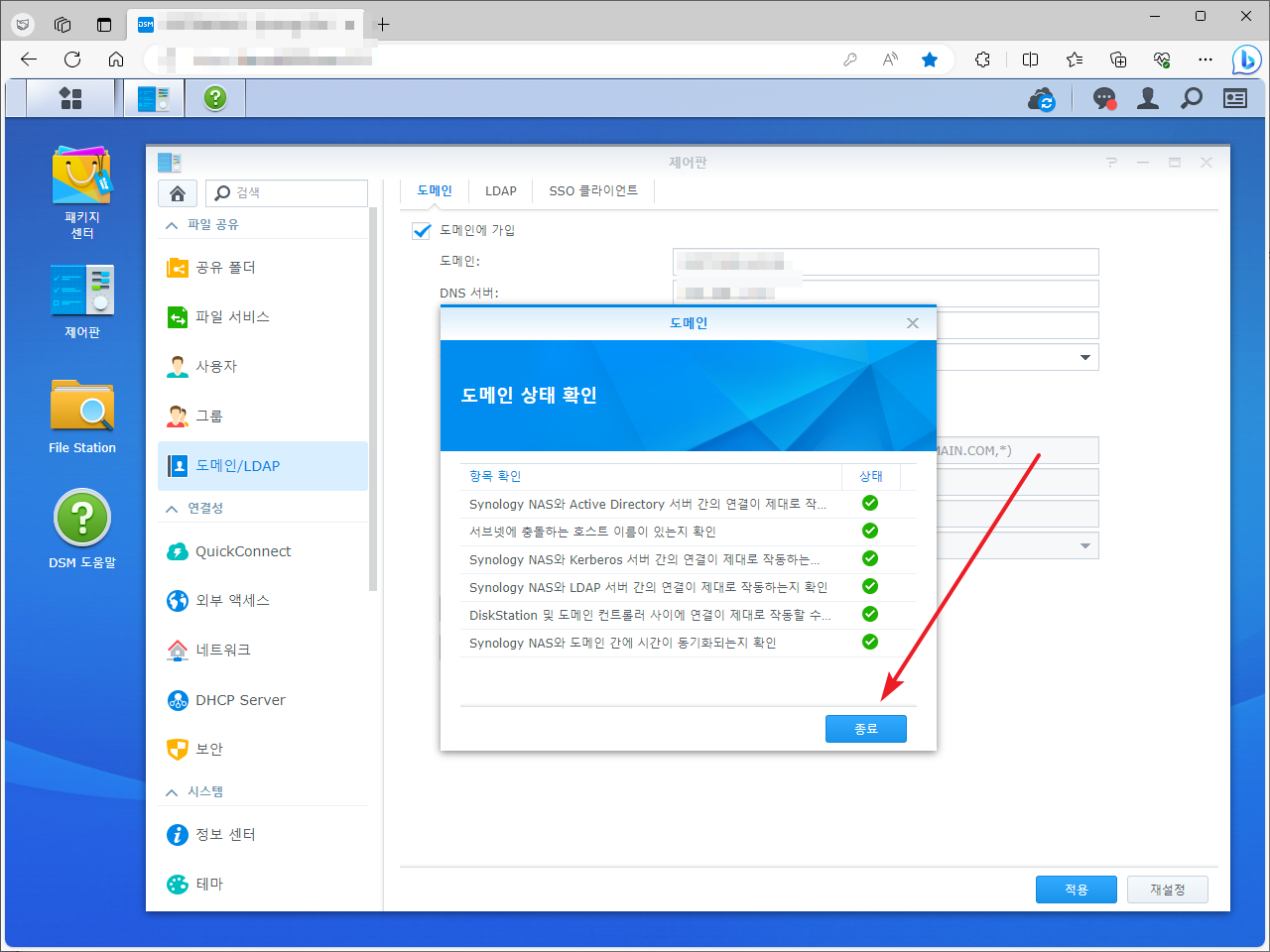Viewport: 1270px width, 952px height.
Task: Open 보안 in the sidebar
Action: [x=263, y=750]
